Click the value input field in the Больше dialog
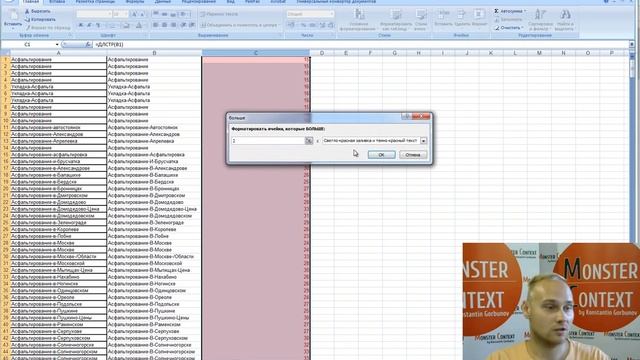This screenshot has height=360, width=640. pos(268,140)
